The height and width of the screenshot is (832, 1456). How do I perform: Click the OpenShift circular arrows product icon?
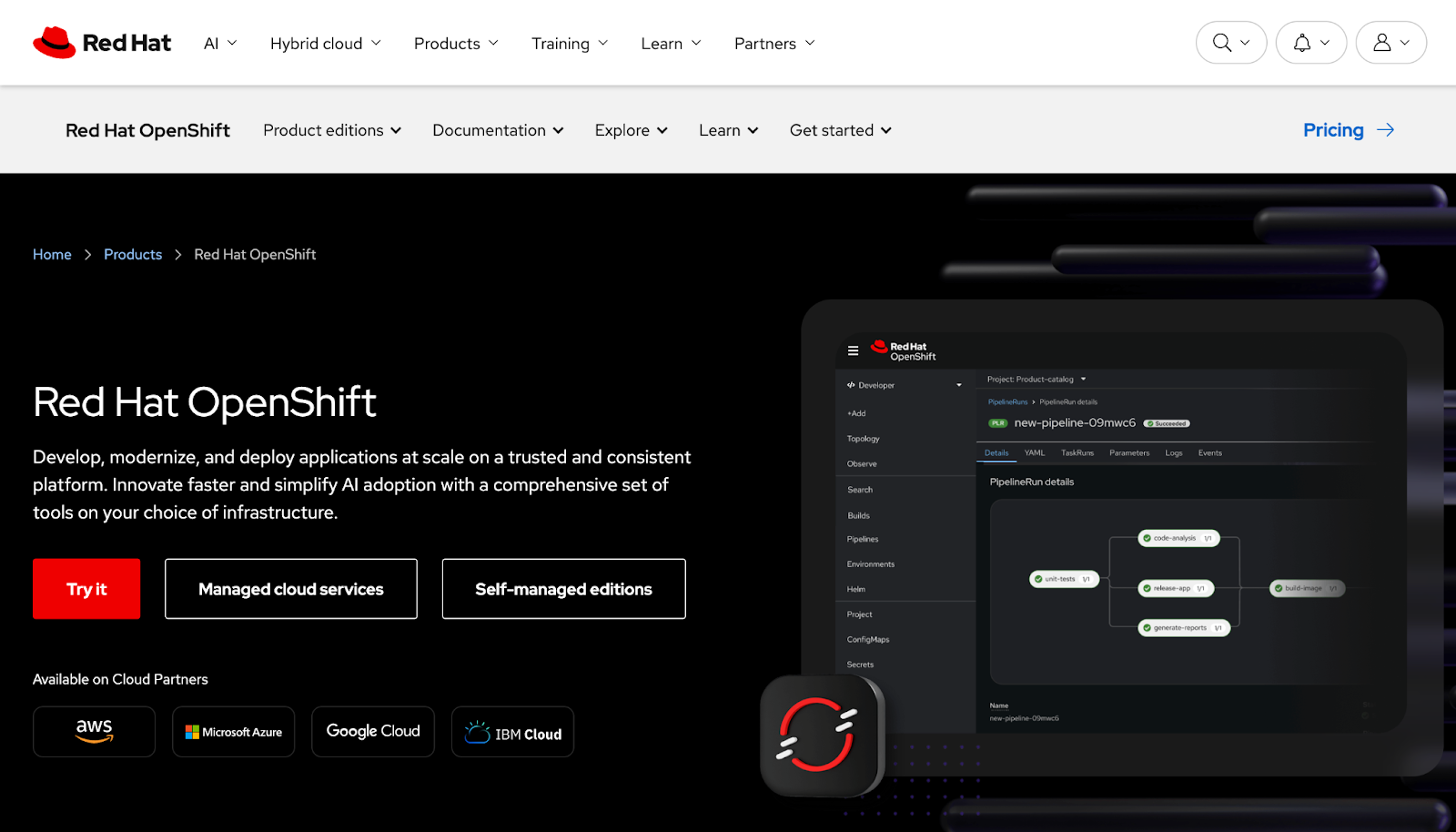pyautogui.click(x=820, y=735)
